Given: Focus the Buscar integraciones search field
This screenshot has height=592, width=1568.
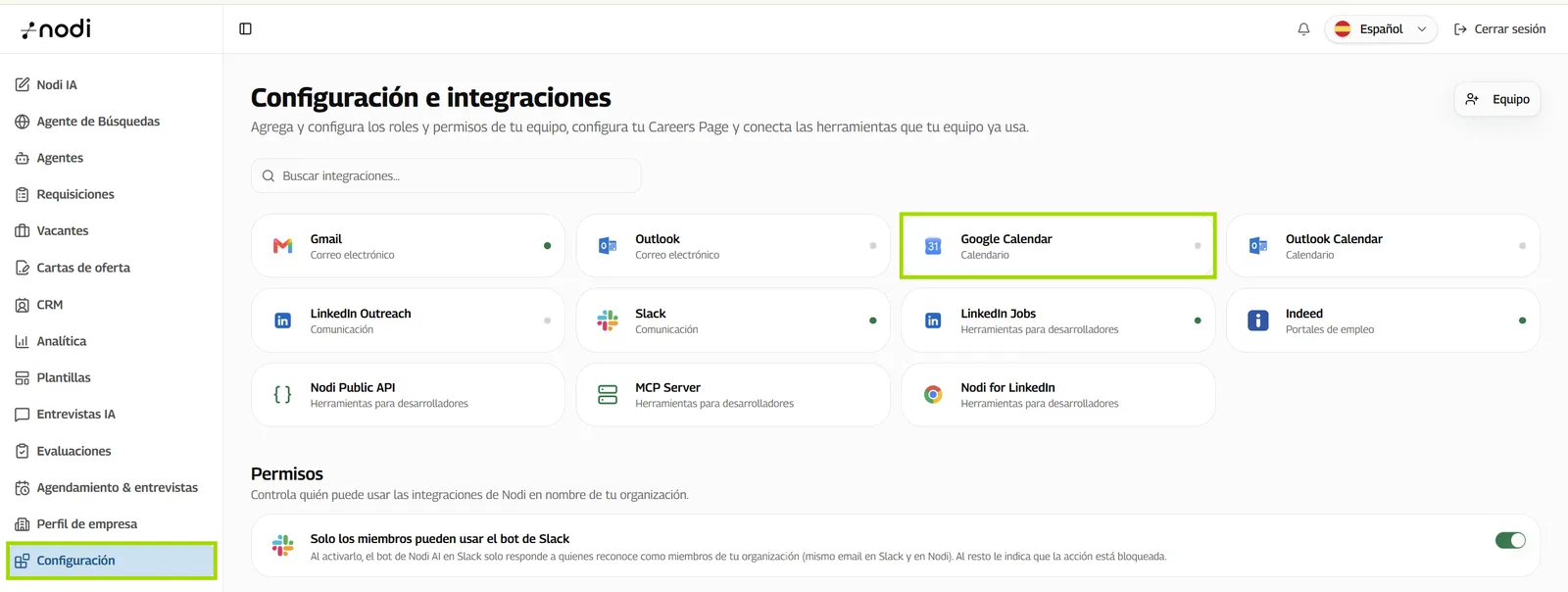Looking at the screenshot, I should (x=446, y=175).
